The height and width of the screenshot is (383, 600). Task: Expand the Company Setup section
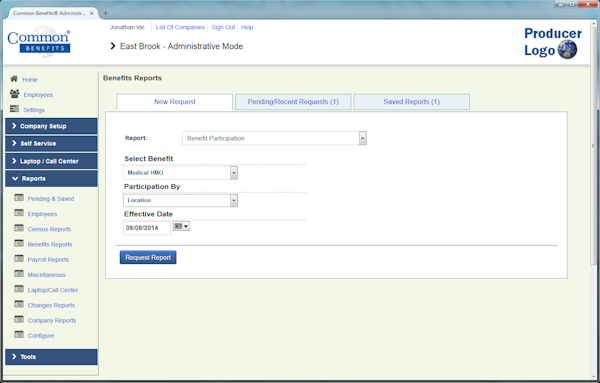(51, 126)
